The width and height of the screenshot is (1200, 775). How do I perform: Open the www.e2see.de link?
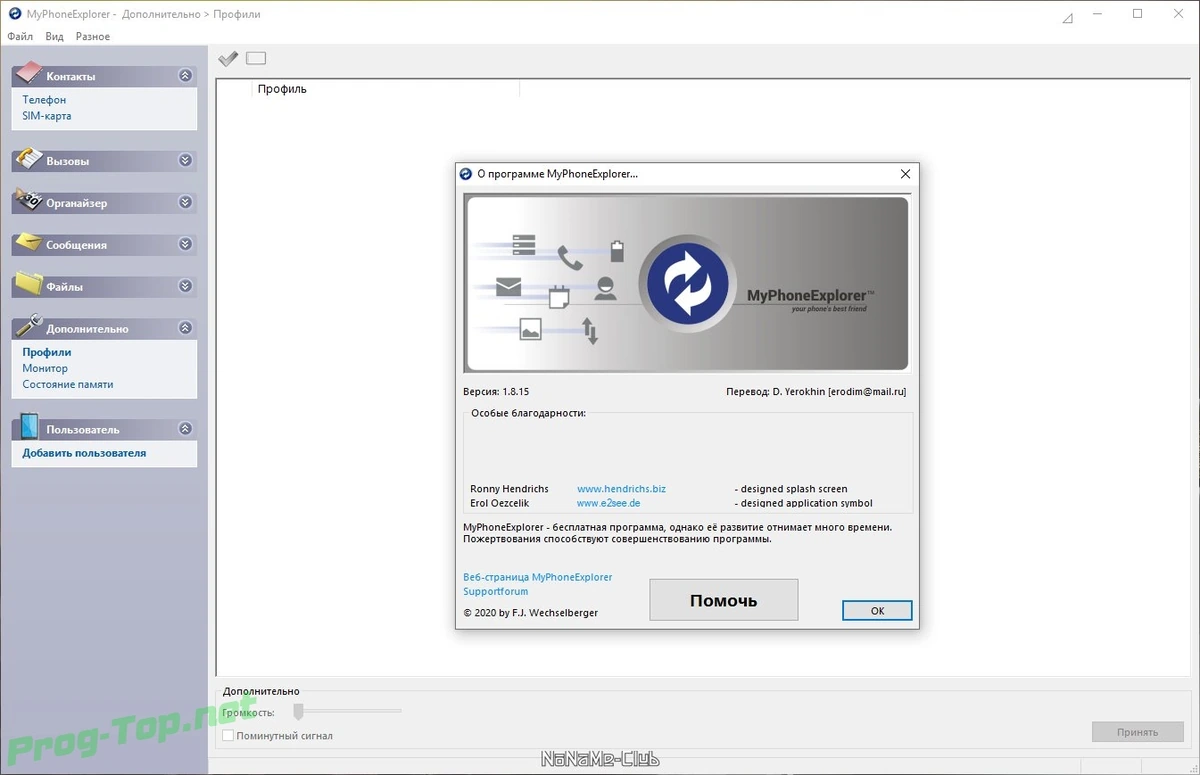coord(608,503)
